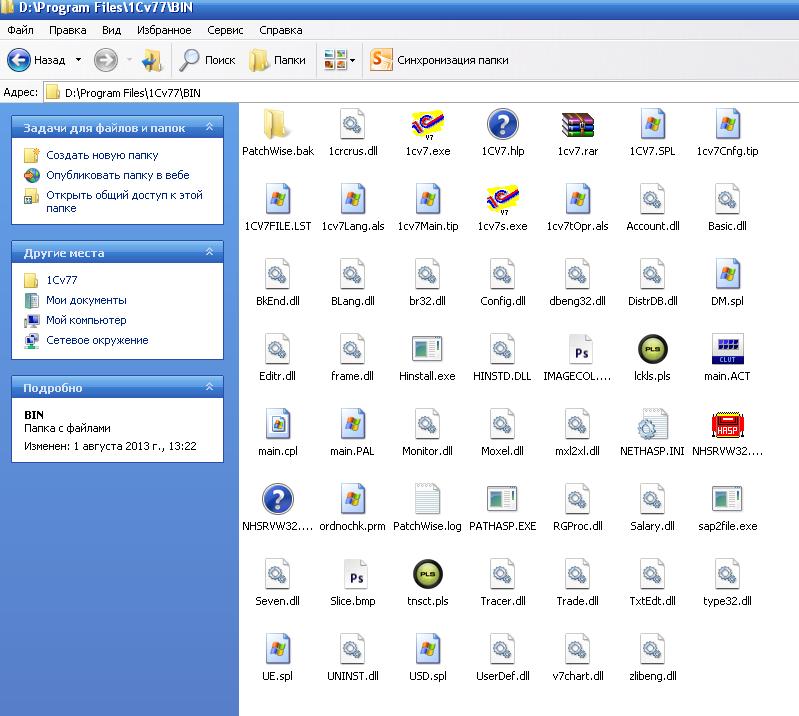Select the lckls.pls file icon
The image size is (799, 716).
click(652, 350)
